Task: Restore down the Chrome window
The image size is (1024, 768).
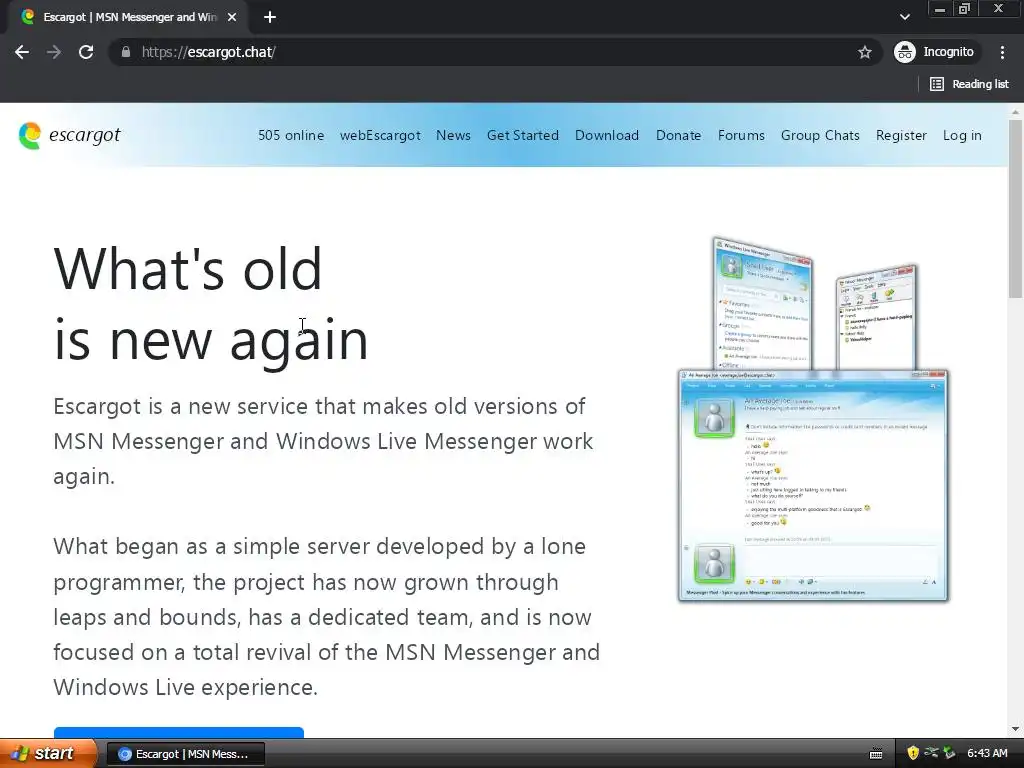Action: [964, 9]
